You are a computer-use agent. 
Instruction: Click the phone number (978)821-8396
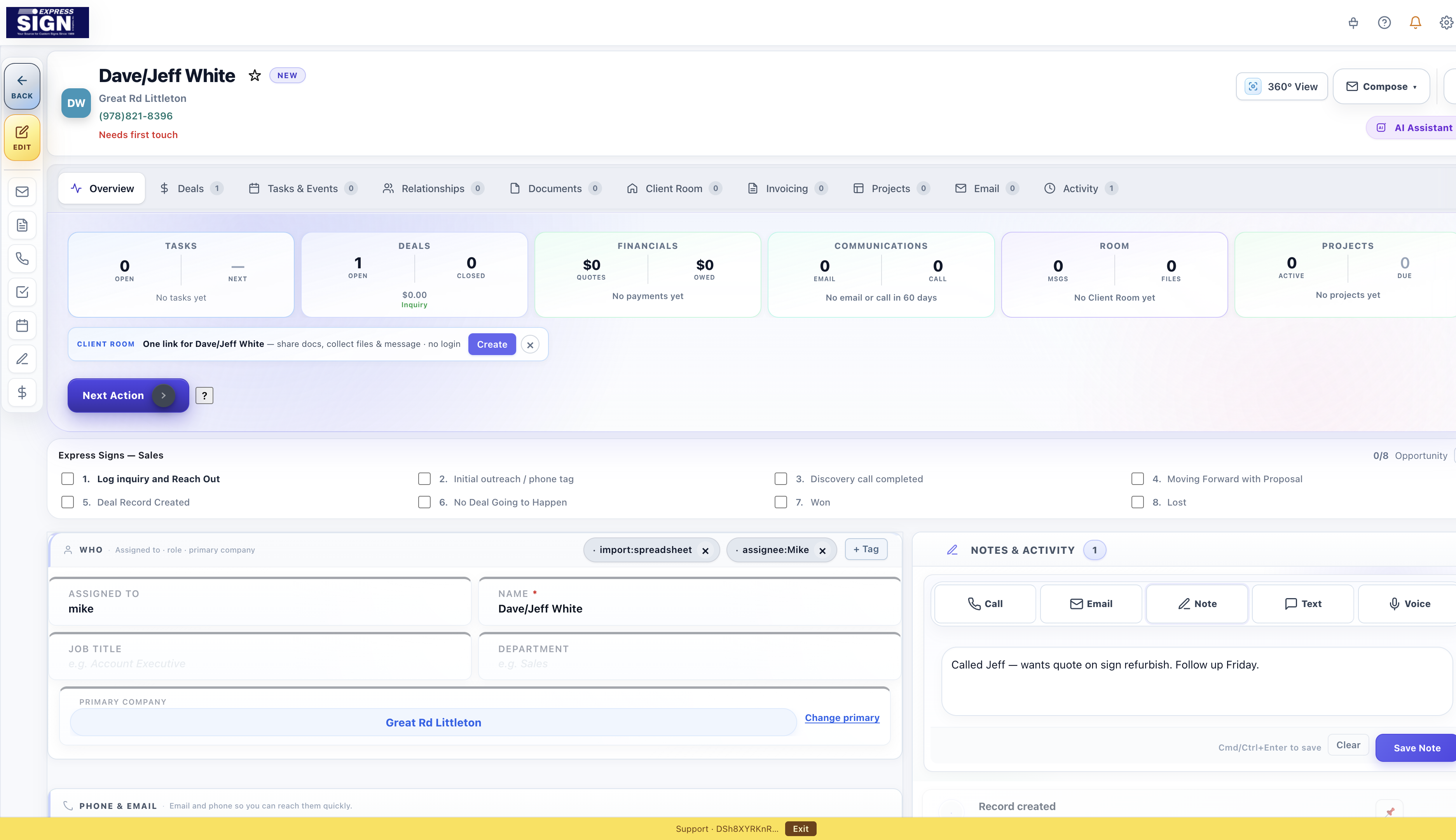pyautogui.click(x=136, y=116)
